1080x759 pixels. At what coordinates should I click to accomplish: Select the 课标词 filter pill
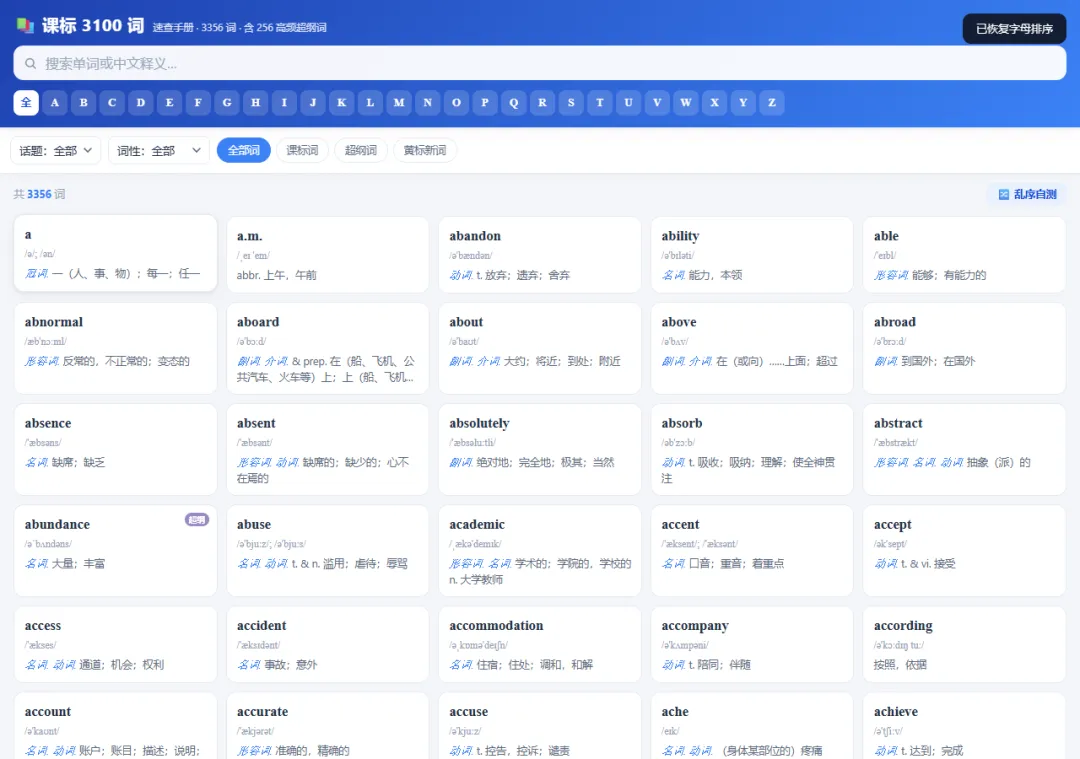pos(302,150)
